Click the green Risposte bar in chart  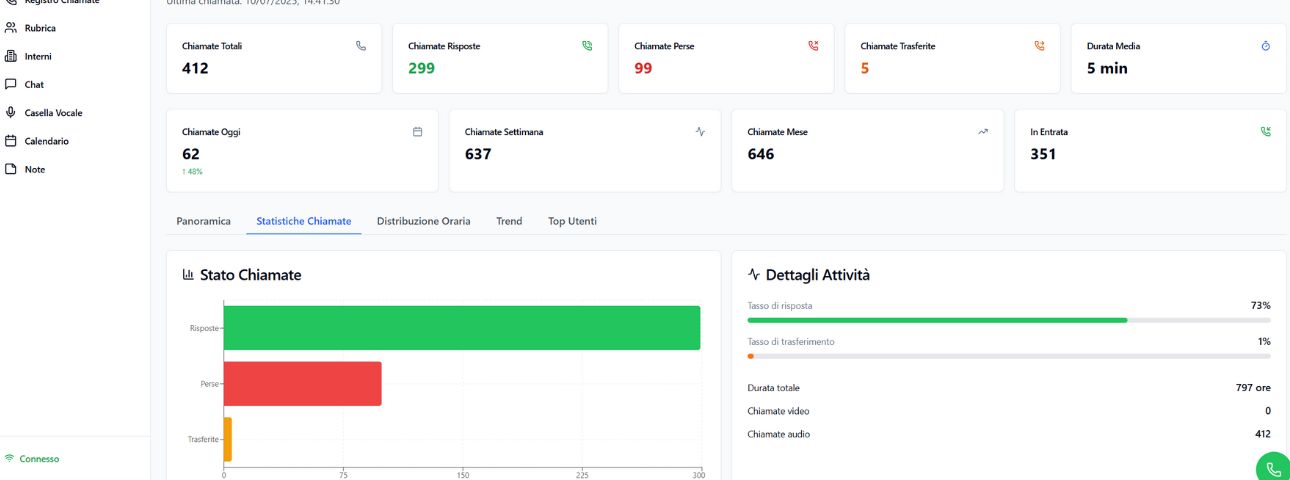click(462, 327)
